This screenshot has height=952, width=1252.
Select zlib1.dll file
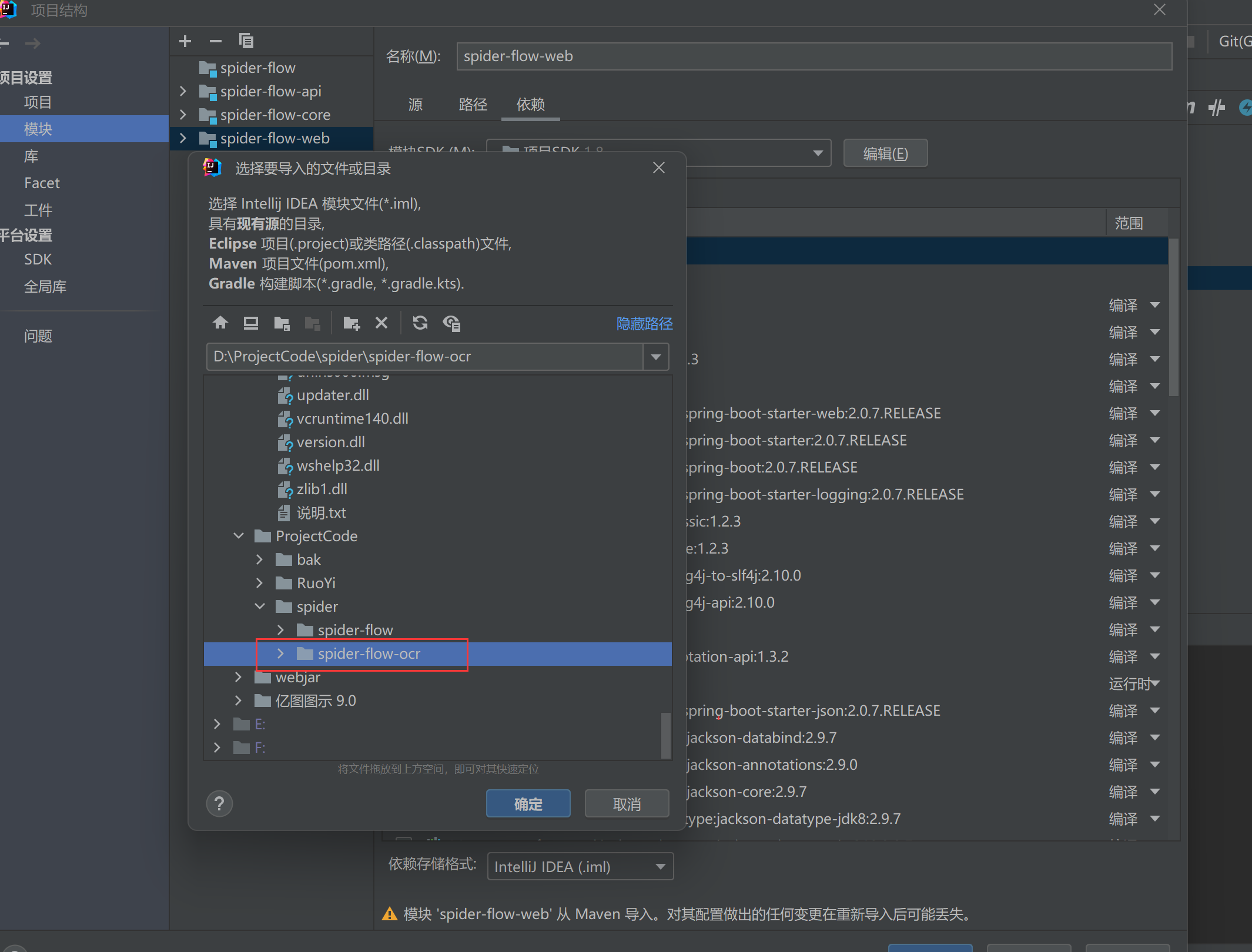pos(322,490)
